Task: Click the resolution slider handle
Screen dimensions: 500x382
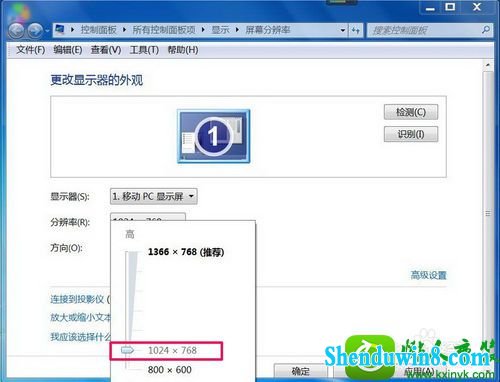Action: (x=127, y=350)
